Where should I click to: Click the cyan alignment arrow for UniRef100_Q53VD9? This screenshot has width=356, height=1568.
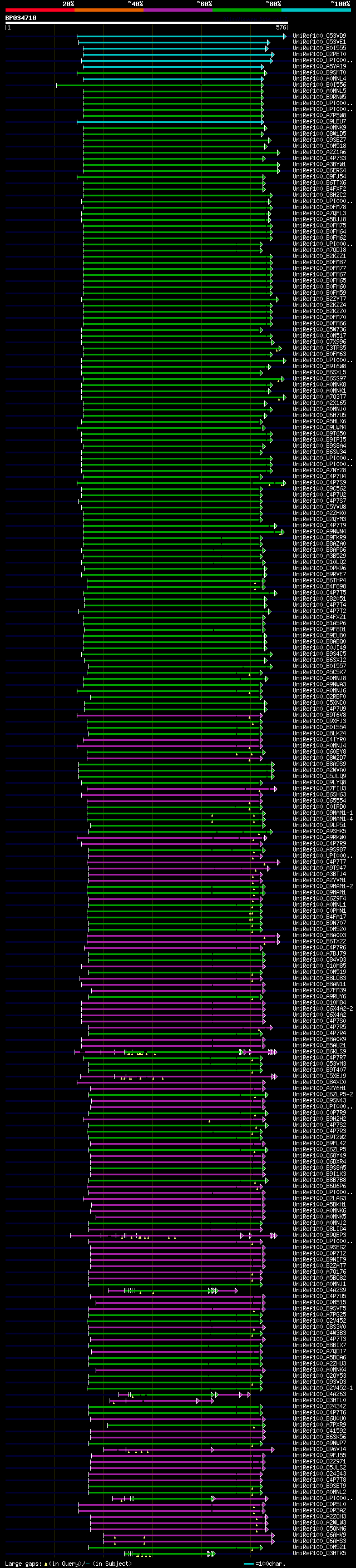181,36
